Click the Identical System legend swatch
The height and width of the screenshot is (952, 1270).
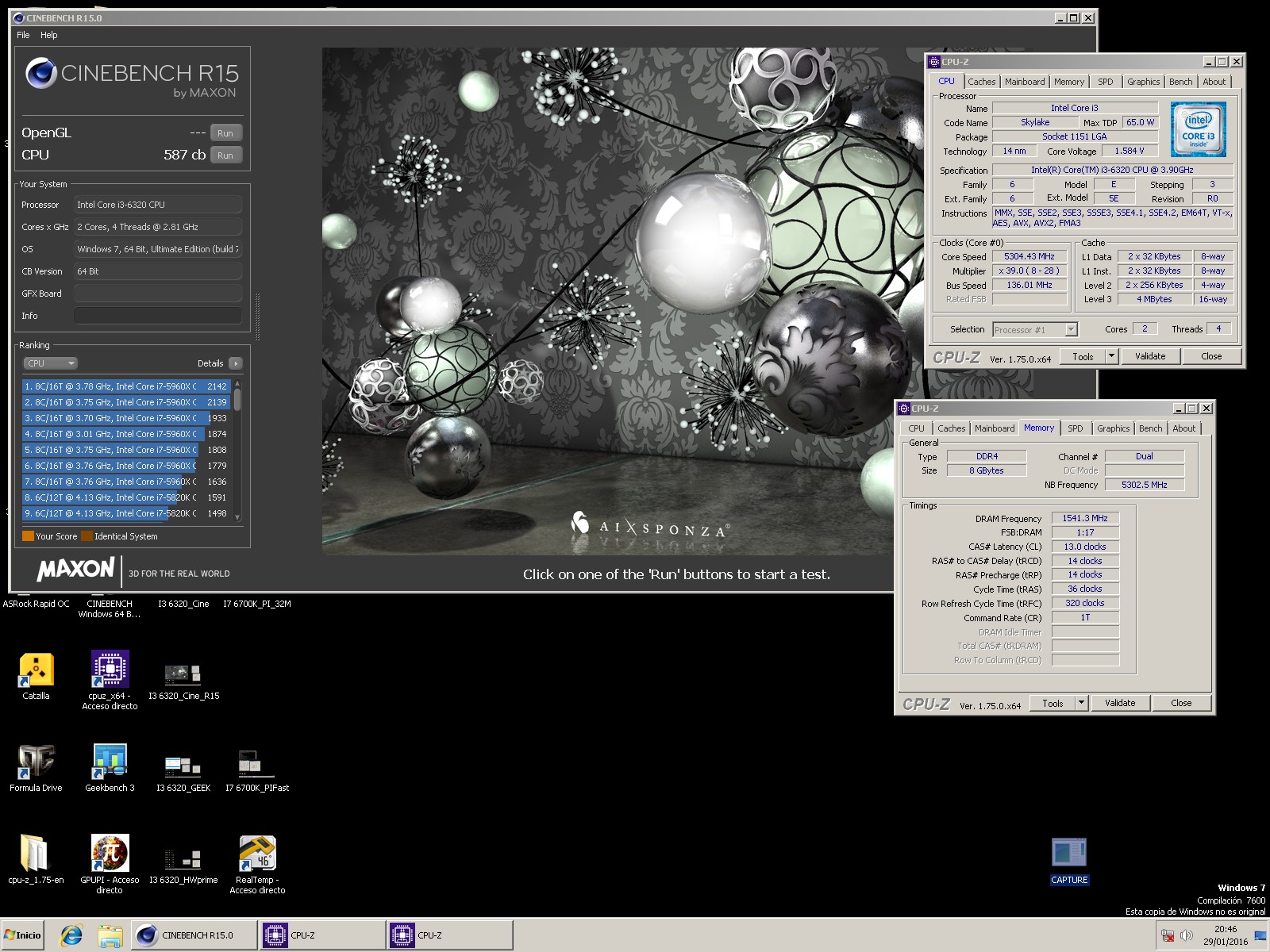pos(87,536)
